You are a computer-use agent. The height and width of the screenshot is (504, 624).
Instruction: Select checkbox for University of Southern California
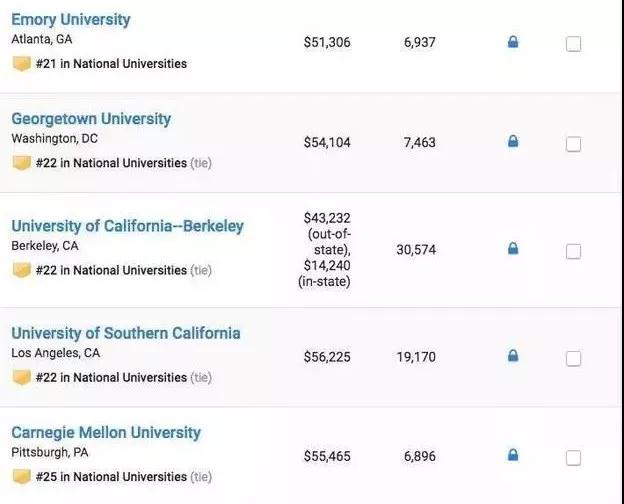pyautogui.click(x=573, y=357)
